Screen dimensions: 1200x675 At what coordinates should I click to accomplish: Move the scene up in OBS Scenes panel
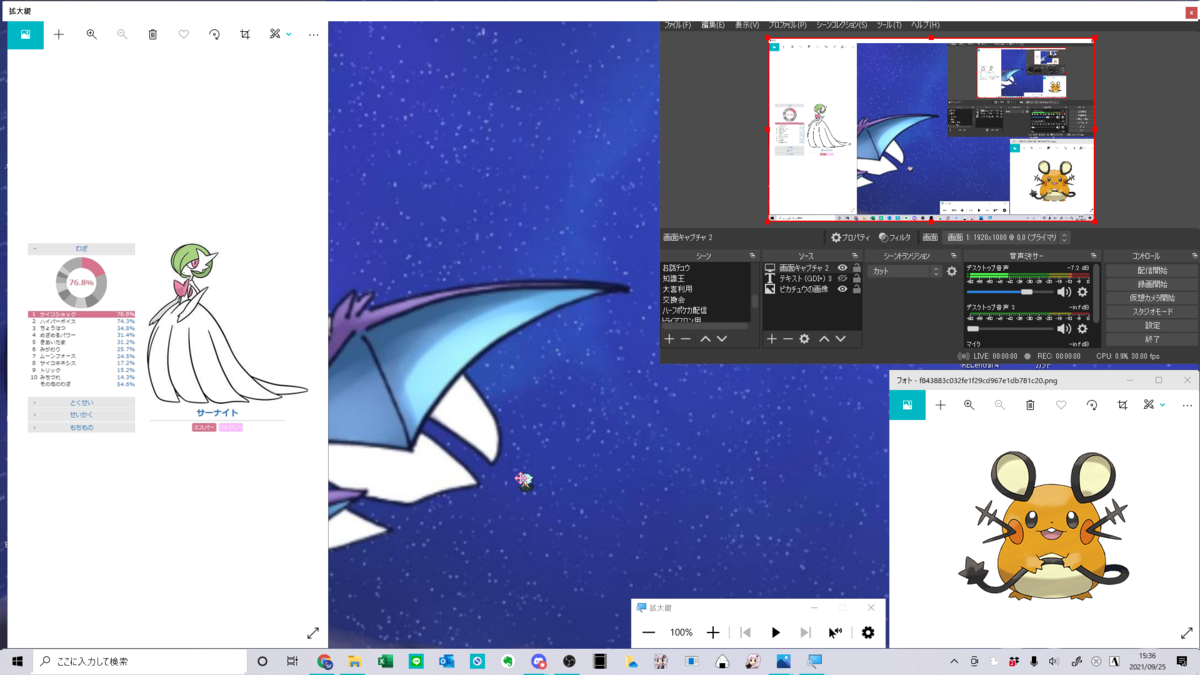(x=705, y=339)
